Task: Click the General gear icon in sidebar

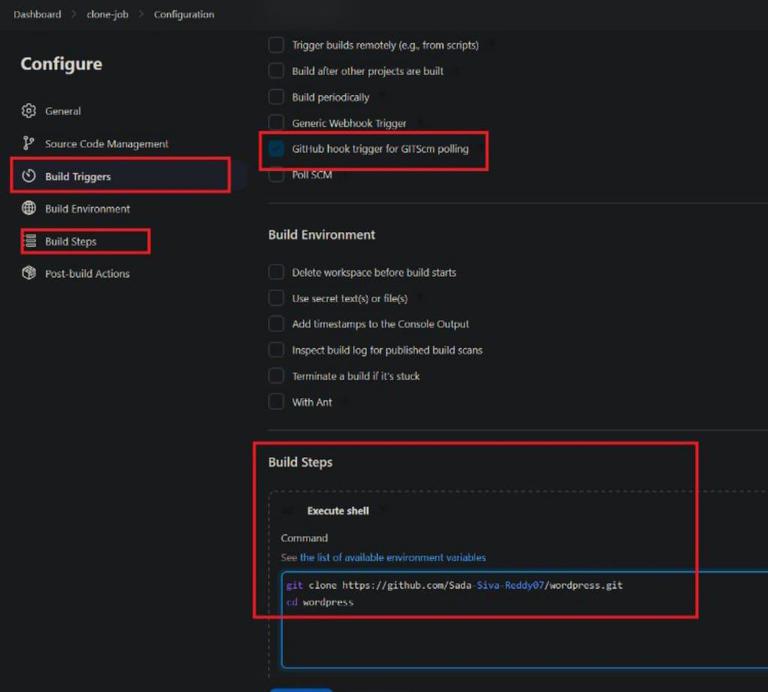Action: 29,111
